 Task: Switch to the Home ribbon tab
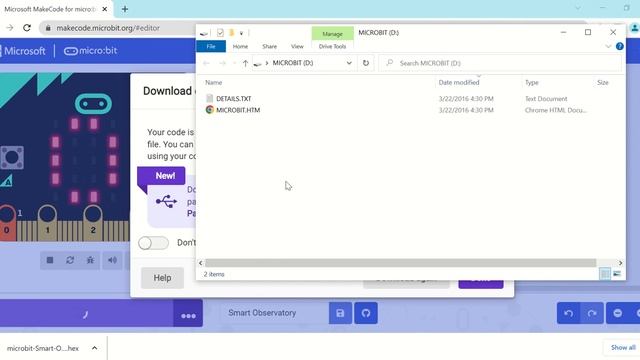pyautogui.click(x=240, y=47)
